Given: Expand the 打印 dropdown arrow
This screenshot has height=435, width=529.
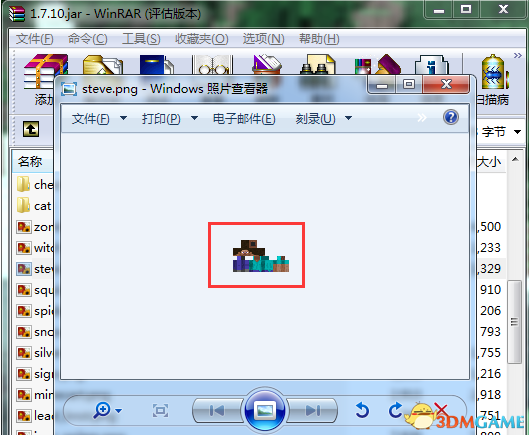Looking at the screenshot, I should click(194, 118).
